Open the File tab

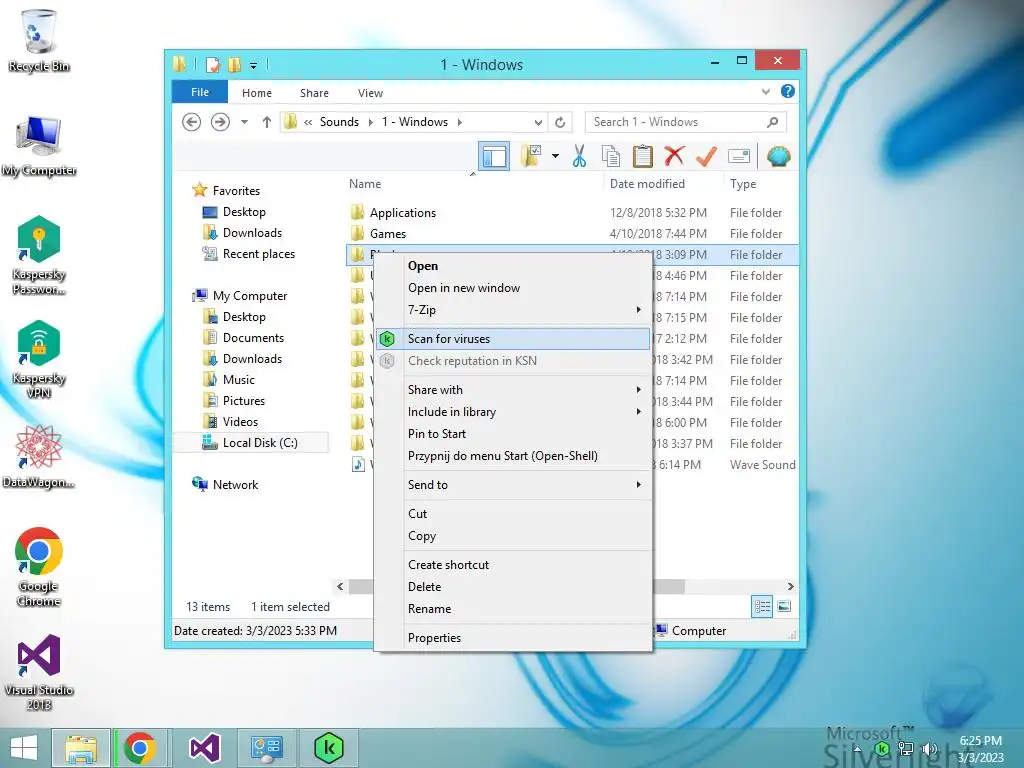point(200,92)
